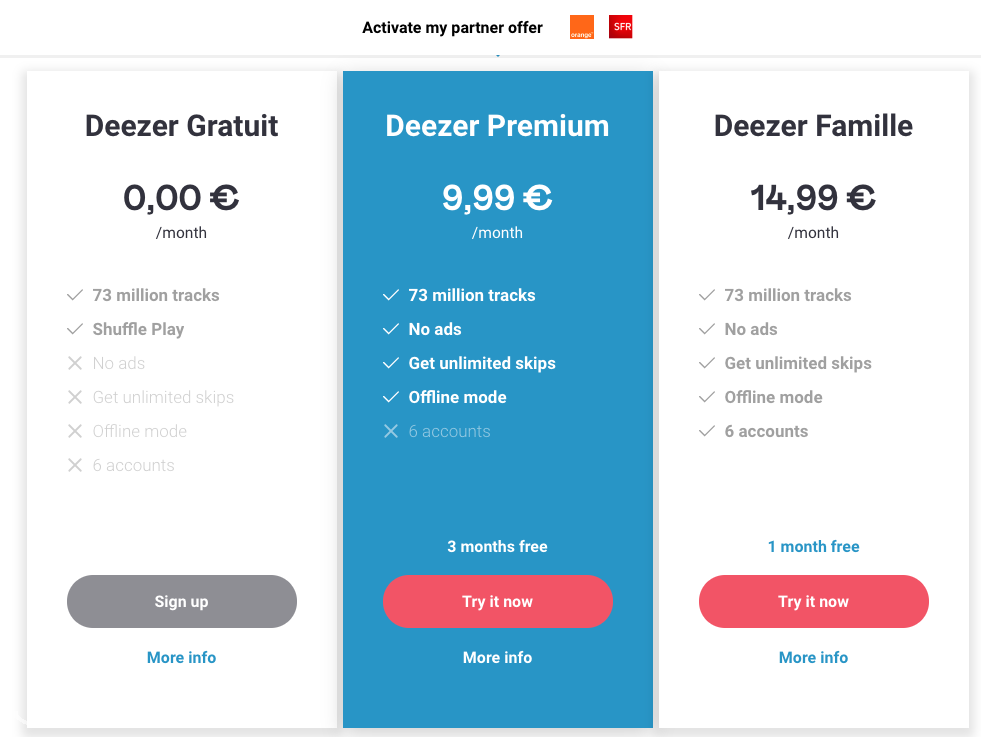Open More info under Deezer Famille
This screenshot has width=981, height=737.
[x=813, y=658]
